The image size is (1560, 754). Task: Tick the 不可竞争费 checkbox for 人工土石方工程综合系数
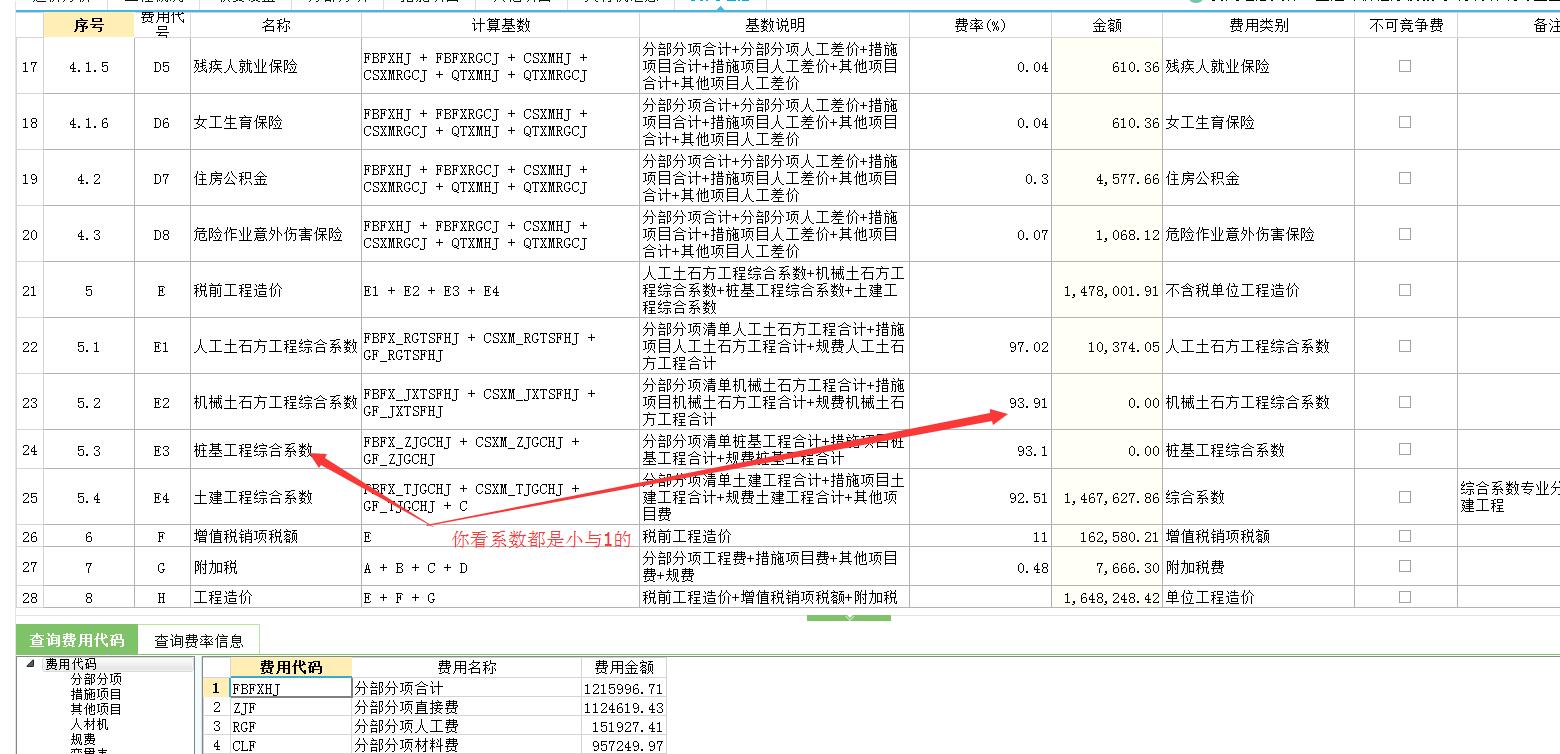coord(1405,346)
